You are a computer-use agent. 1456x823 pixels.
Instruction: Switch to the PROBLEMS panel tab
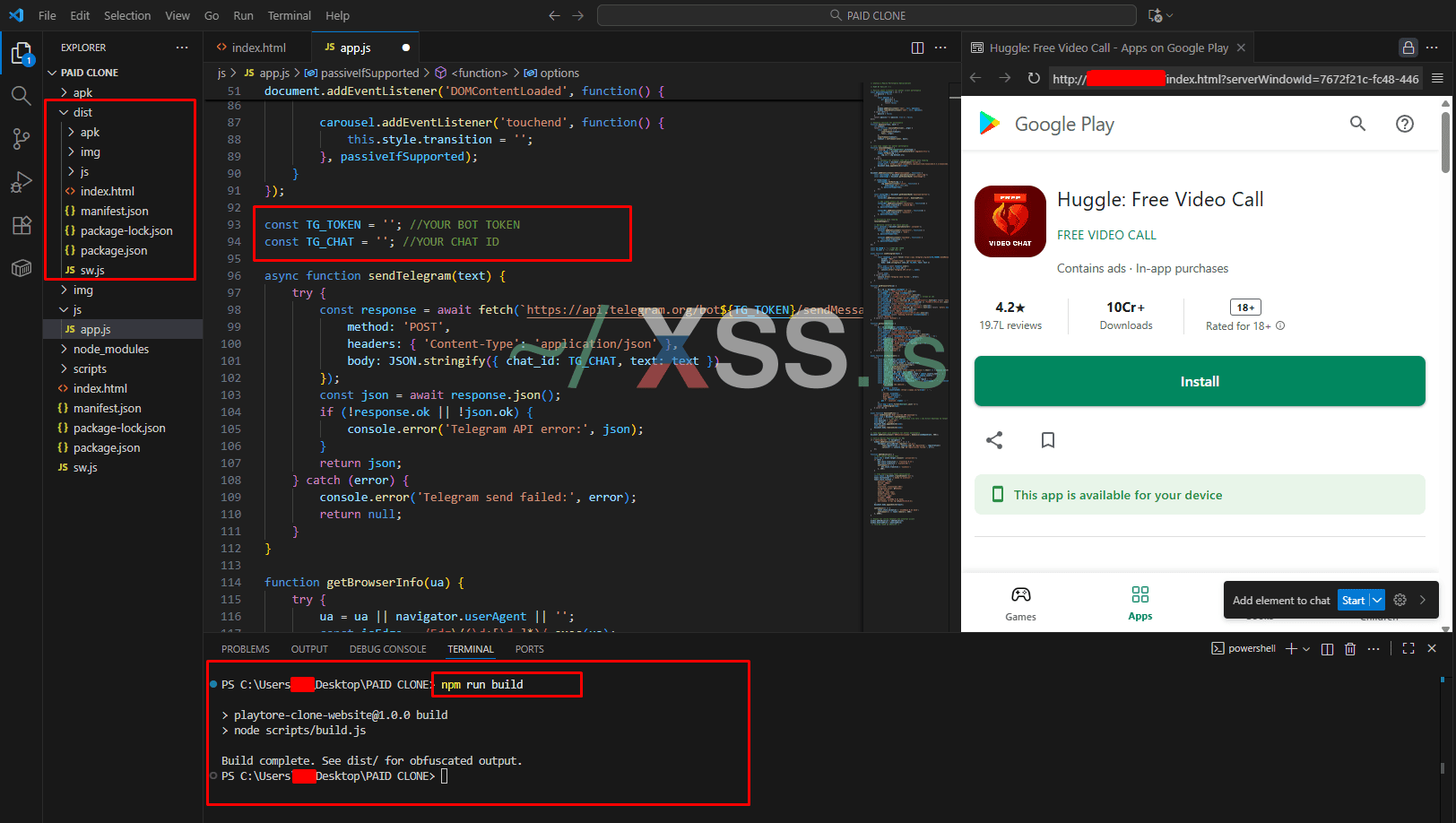tap(246, 649)
